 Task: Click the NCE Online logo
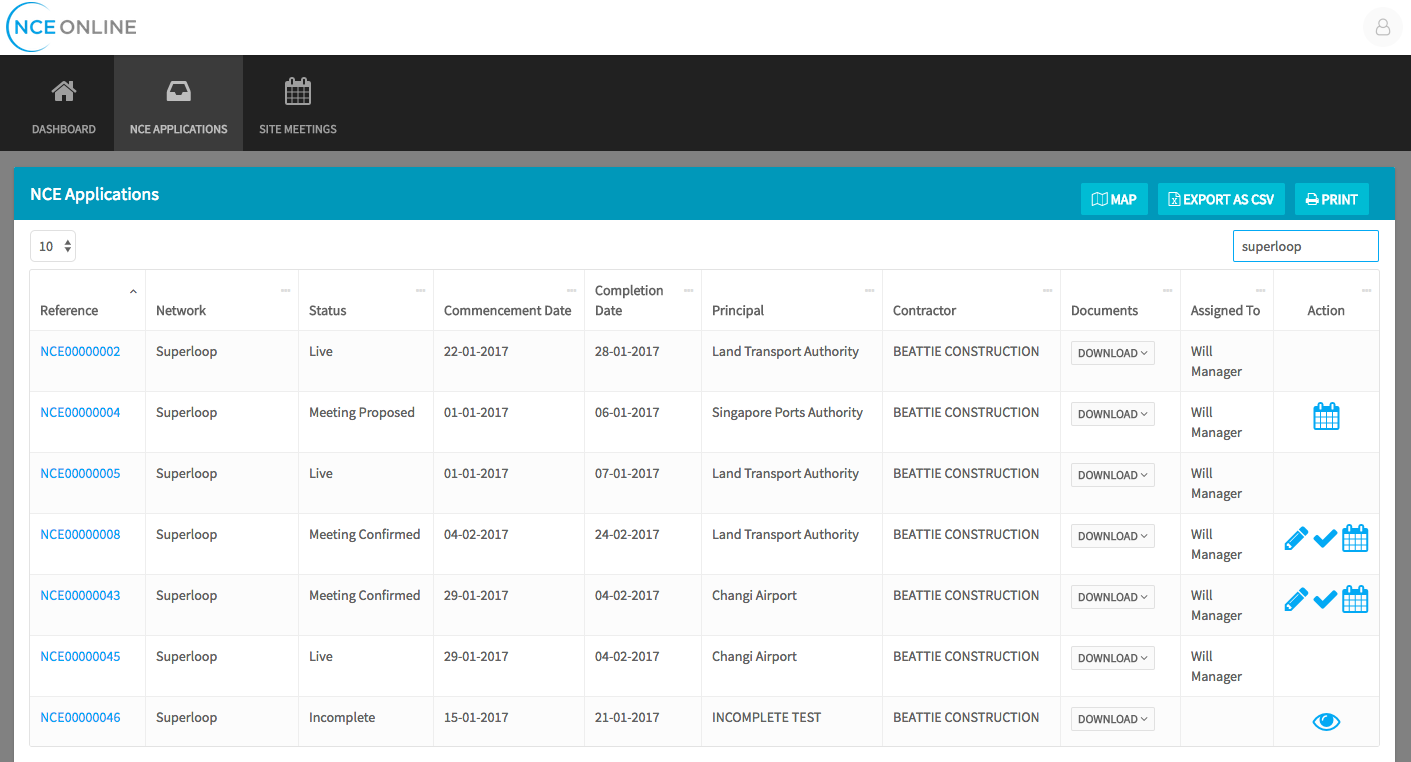click(72, 27)
